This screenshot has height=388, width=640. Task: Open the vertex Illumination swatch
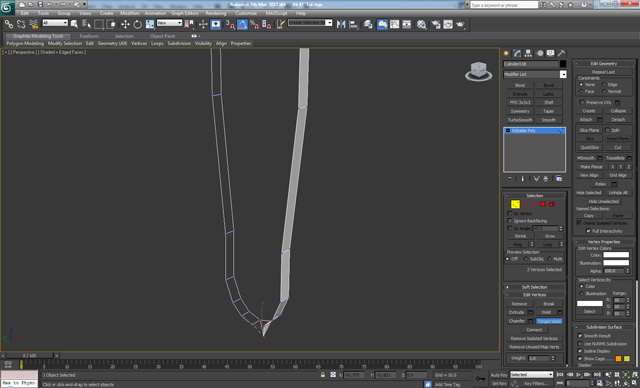pyautogui.click(x=616, y=263)
